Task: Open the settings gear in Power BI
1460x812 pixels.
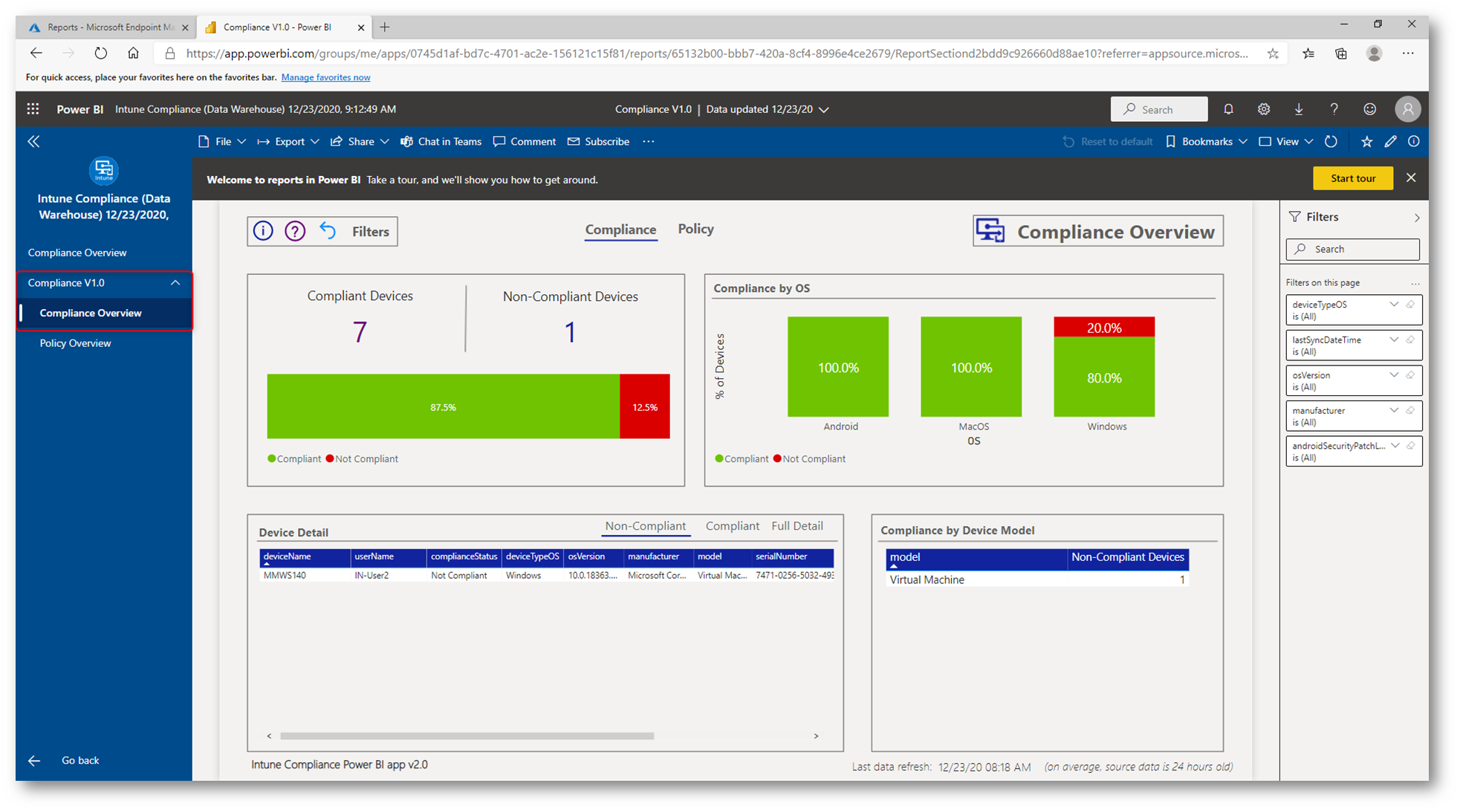Action: 1264,109
